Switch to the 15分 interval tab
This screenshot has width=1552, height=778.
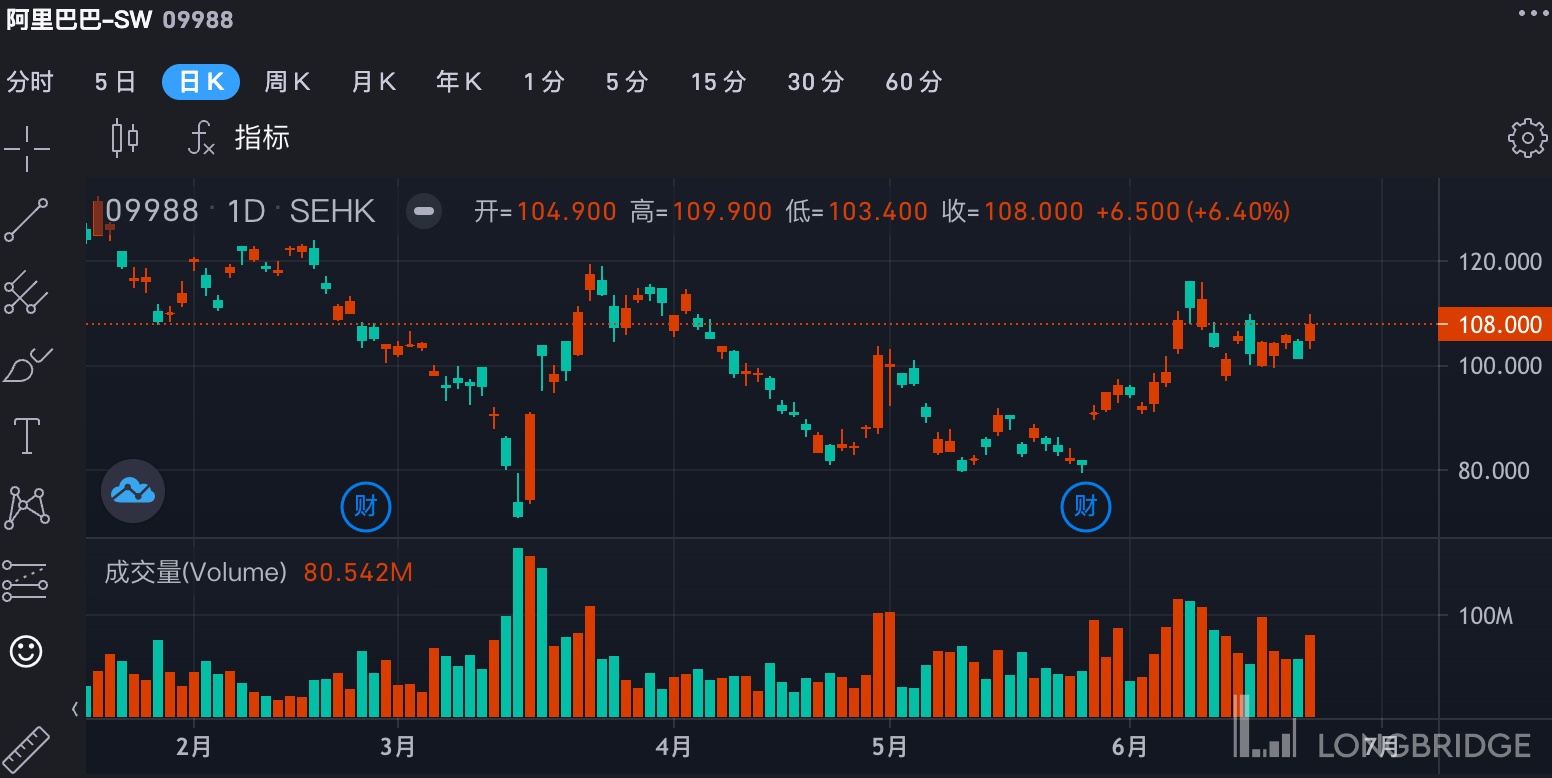pyautogui.click(x=718, y=82)
